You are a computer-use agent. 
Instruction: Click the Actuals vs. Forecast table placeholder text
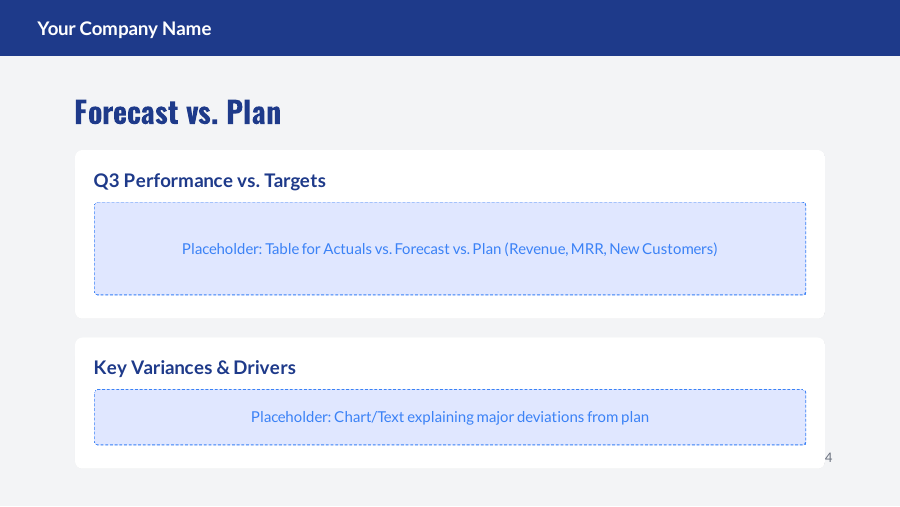tap(449, 249)
